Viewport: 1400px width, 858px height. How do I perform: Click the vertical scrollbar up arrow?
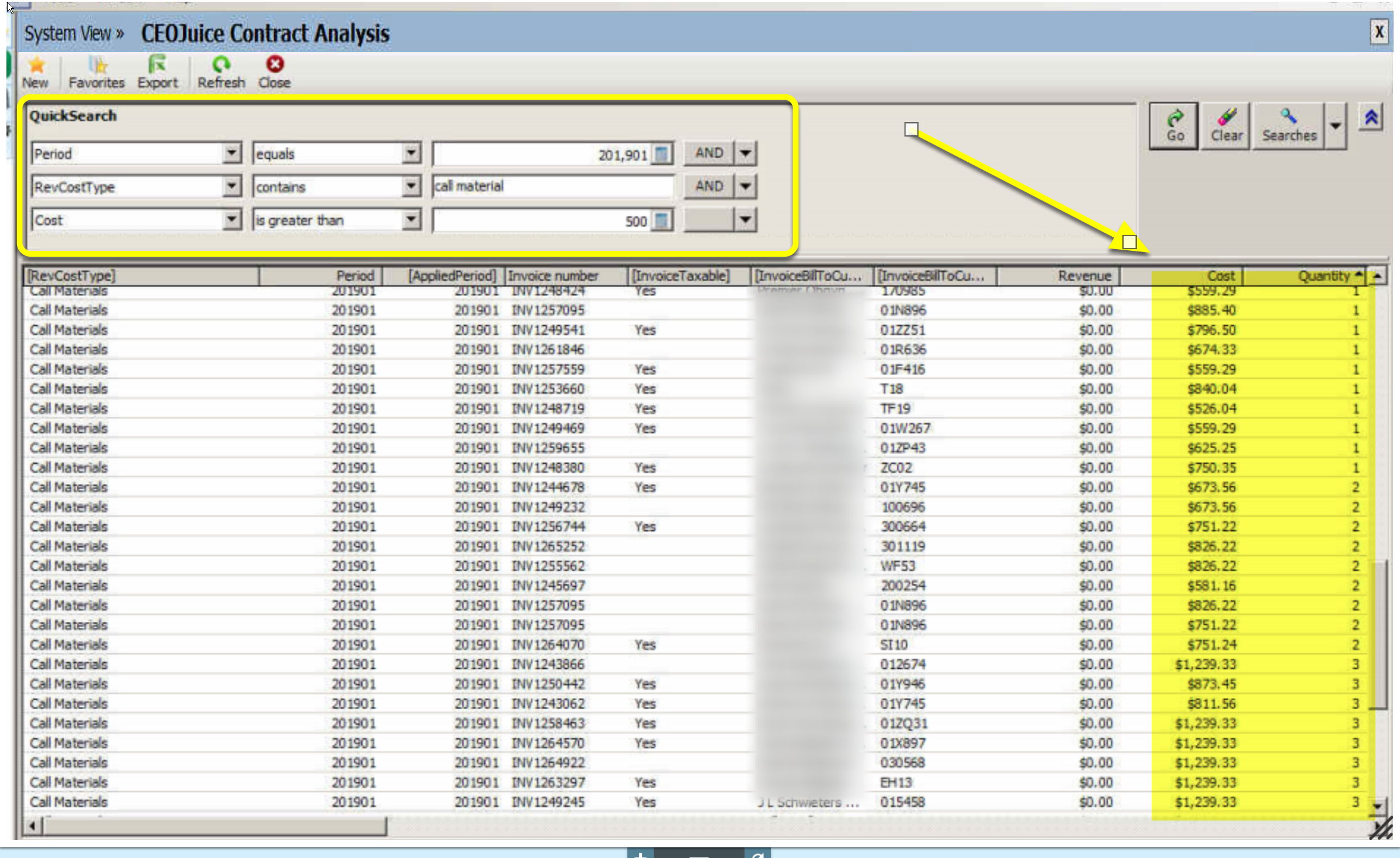1378,275
